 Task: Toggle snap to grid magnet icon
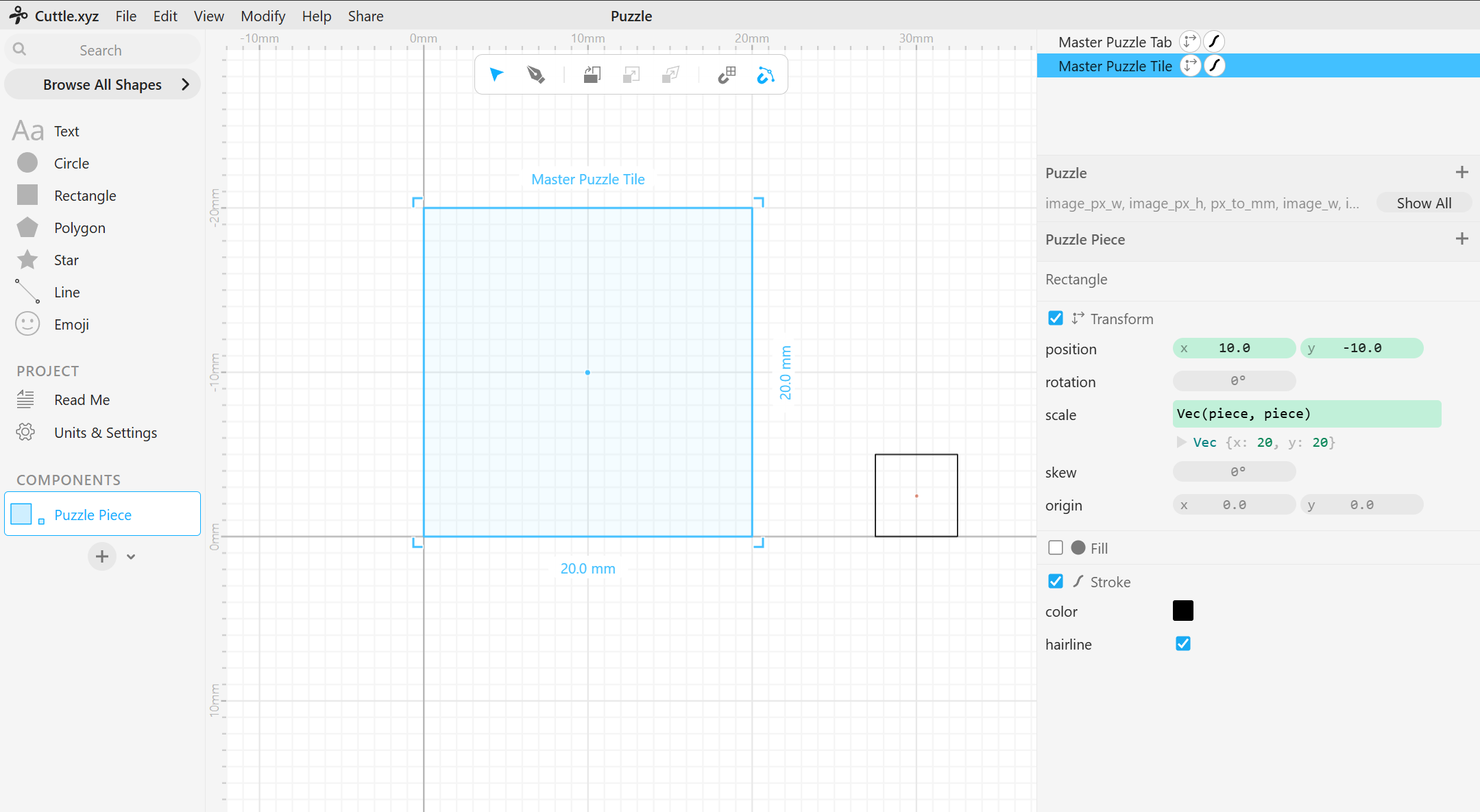[727, 75]
